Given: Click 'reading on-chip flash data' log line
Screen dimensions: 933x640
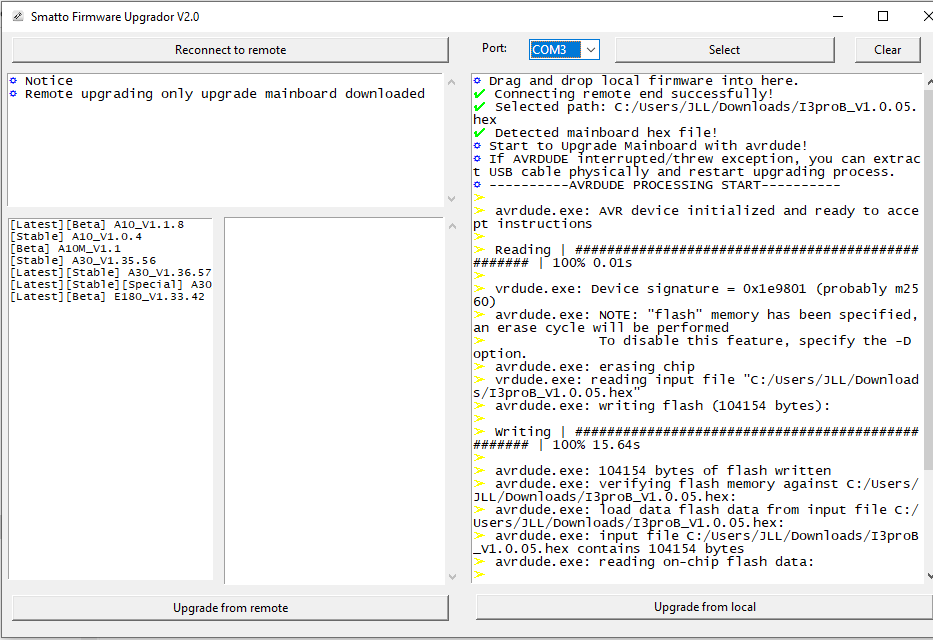Looking at the screenshot, I should point(654,561).
